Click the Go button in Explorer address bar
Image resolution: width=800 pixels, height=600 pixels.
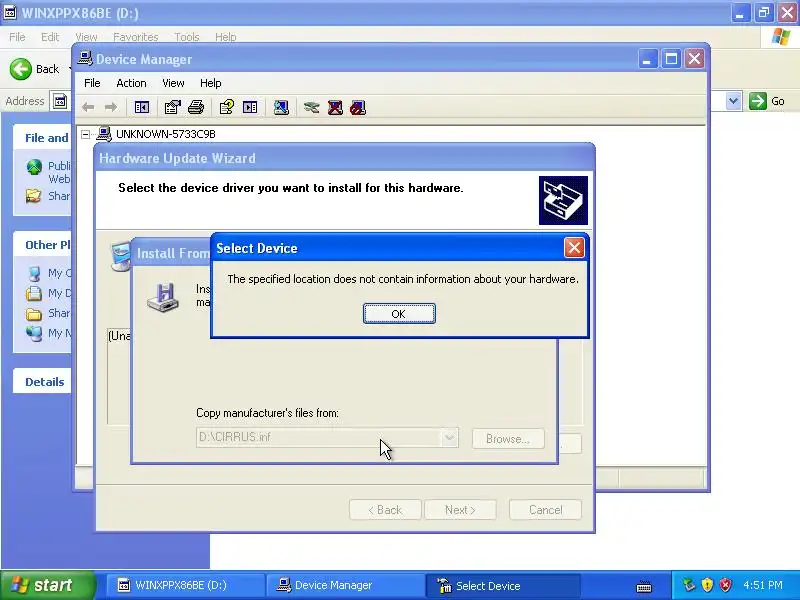click(767, 101)
